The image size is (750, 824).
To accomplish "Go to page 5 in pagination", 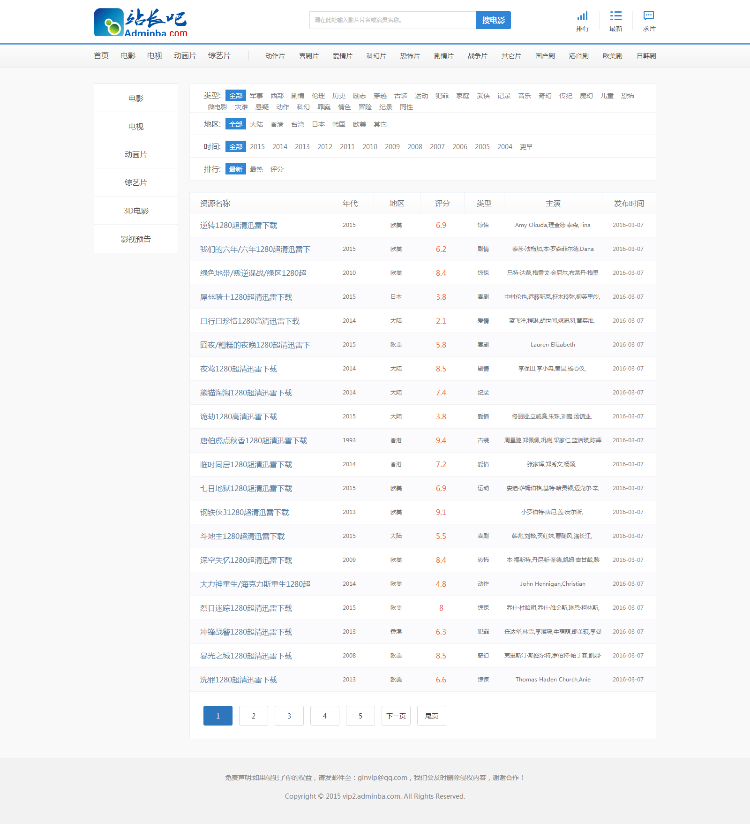I will pyautogui.click(x=360, y=716).
